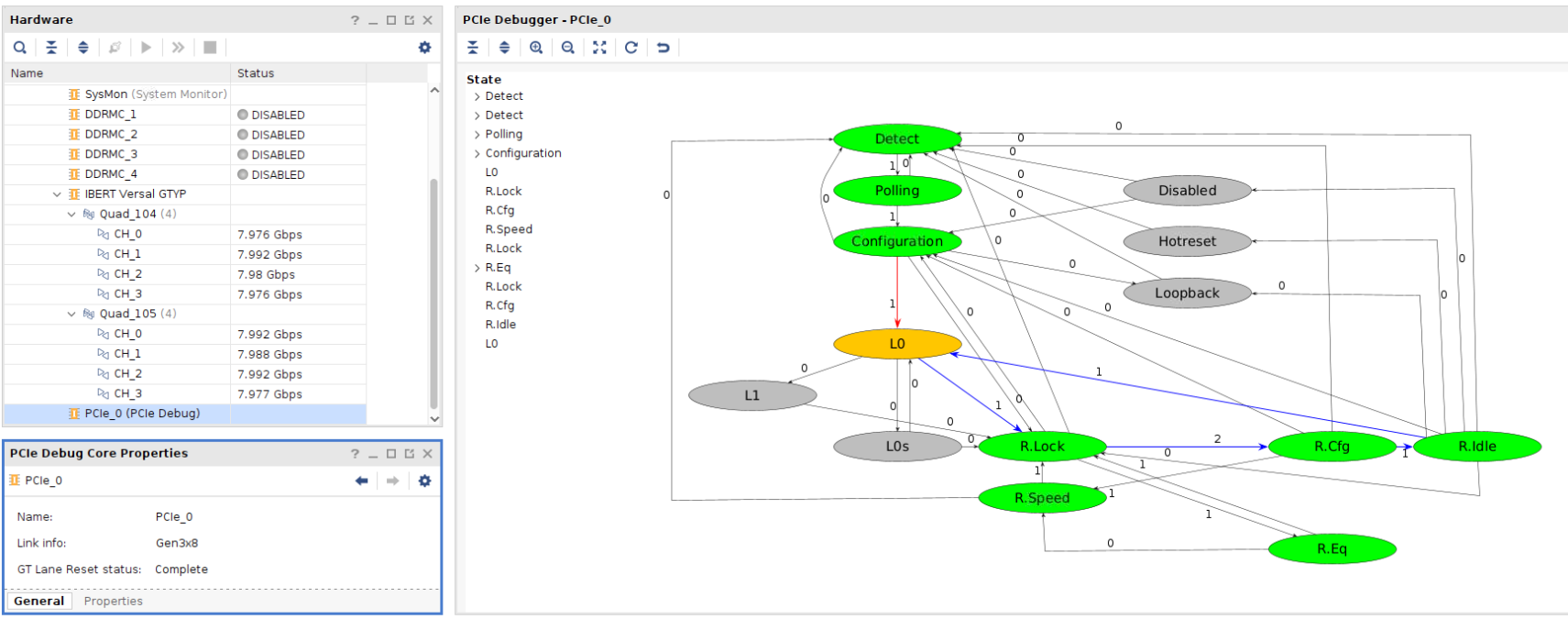Expand all items in the Hardware panel toolbar

[83, 48]
